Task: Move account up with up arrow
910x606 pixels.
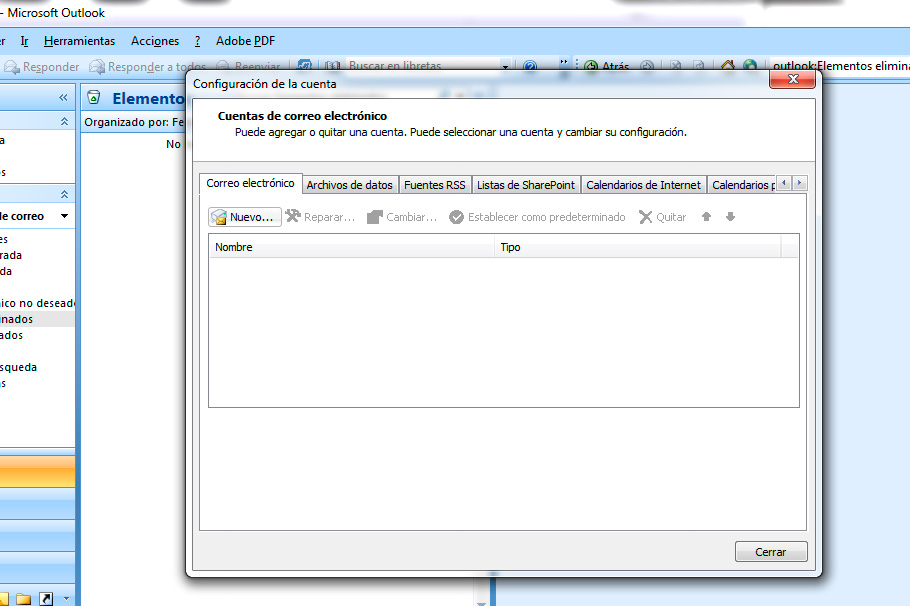Action: coord(706,217)
